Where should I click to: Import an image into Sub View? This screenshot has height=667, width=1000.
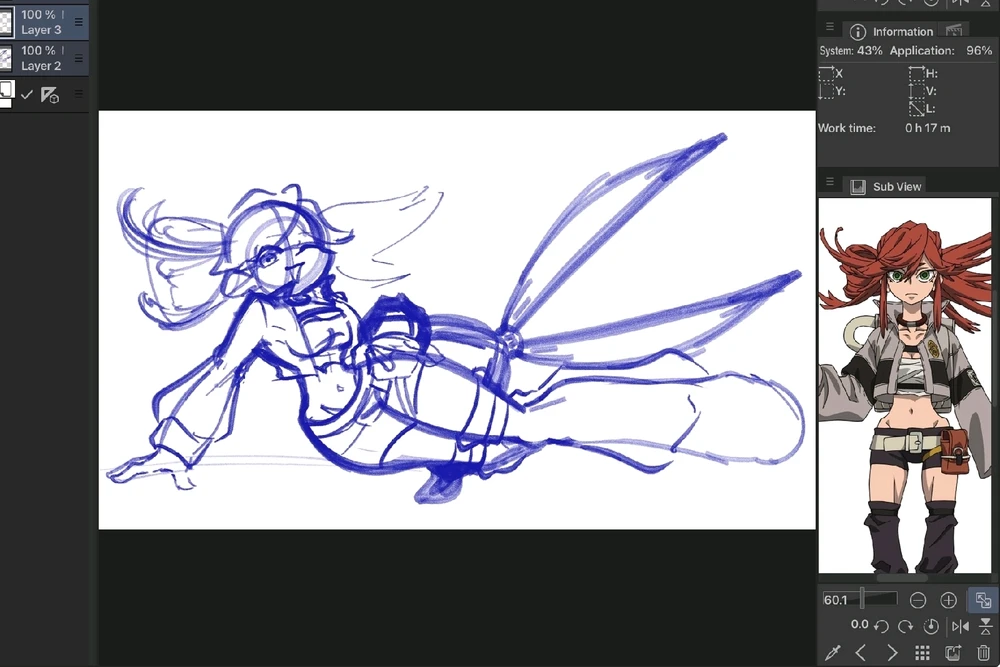(953, 653)
